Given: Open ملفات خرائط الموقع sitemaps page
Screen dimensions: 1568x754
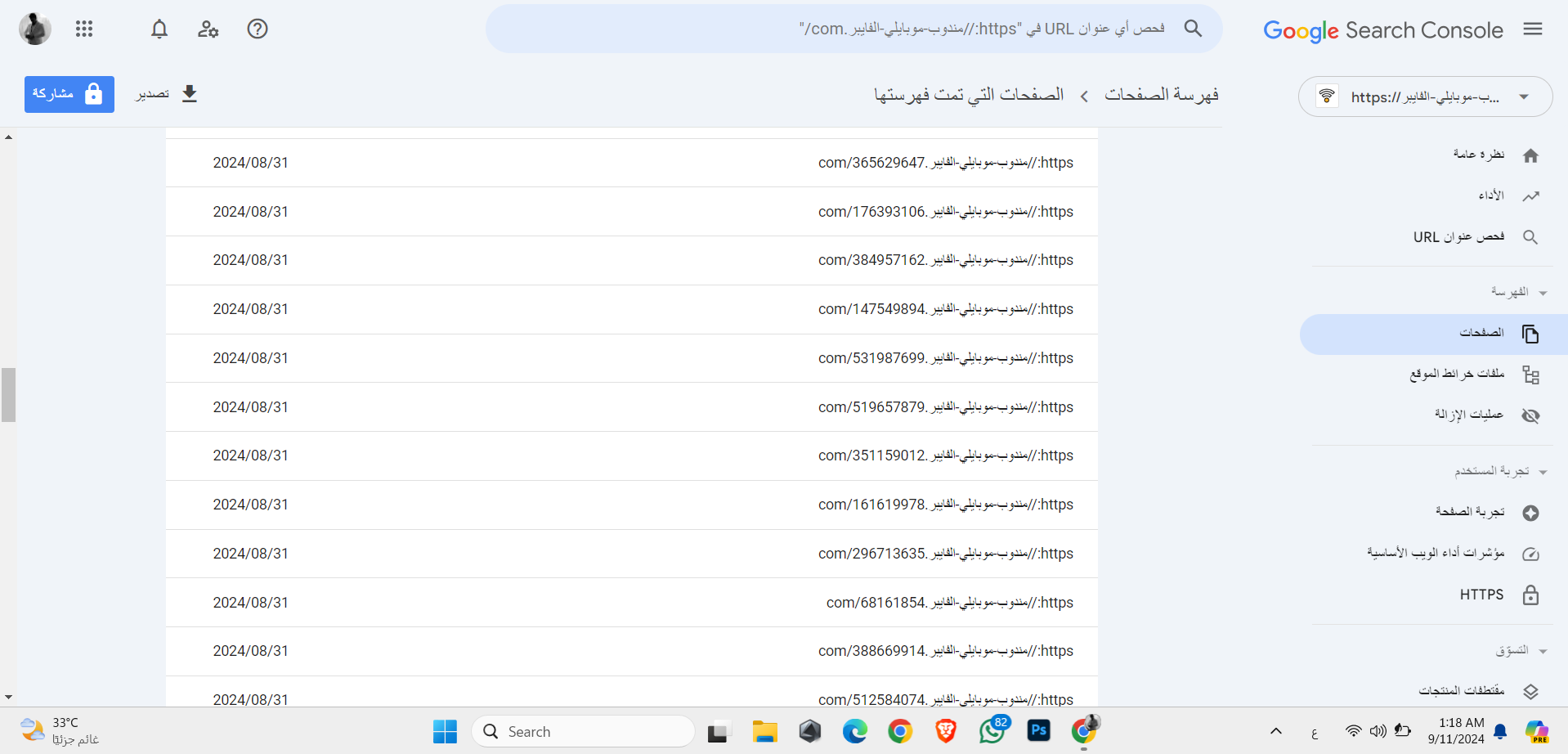Looking at the screenshot, I should [x=1457, y=374].
